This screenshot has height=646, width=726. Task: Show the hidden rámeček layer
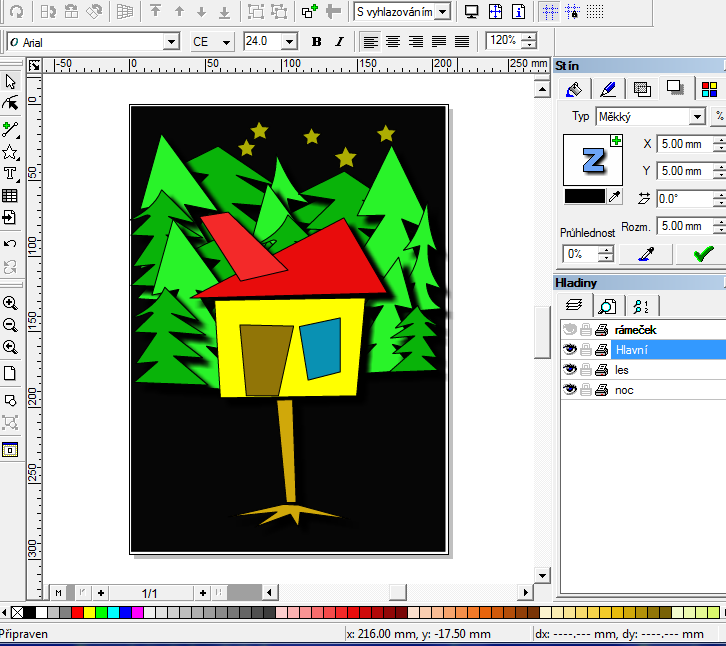tap(570, 330)
